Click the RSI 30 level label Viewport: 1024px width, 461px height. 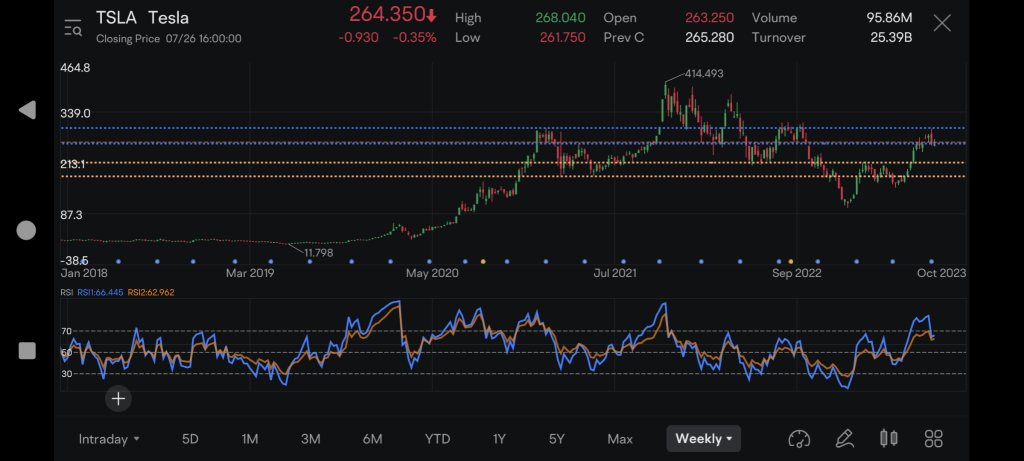coord(67,374)
